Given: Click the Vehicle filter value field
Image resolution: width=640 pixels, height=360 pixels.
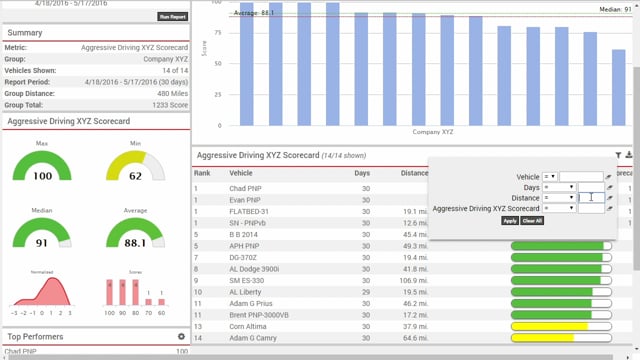Looking at the screenshot, I should pos(581,177).
